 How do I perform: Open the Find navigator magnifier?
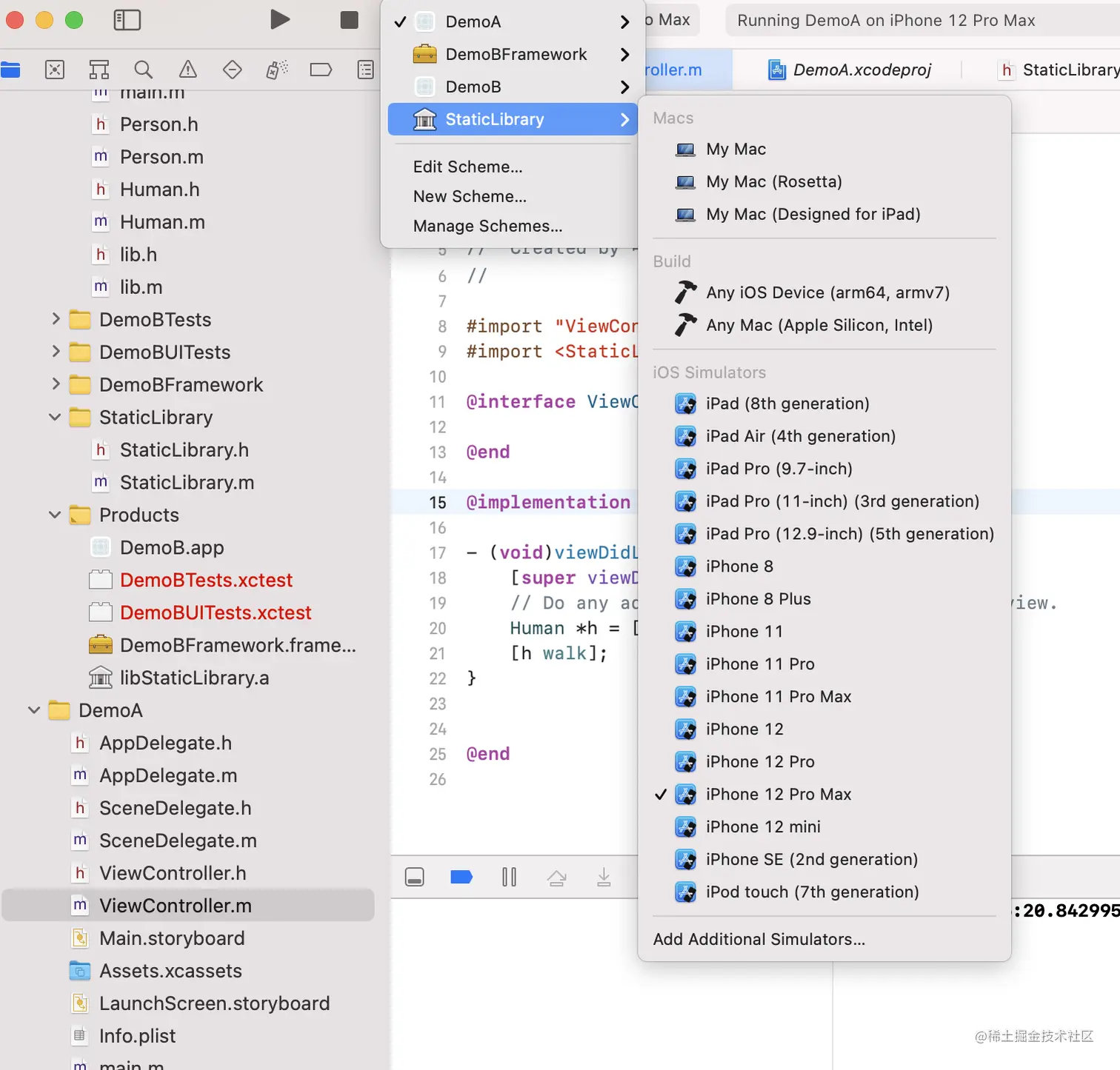click(x=144, y=70)
